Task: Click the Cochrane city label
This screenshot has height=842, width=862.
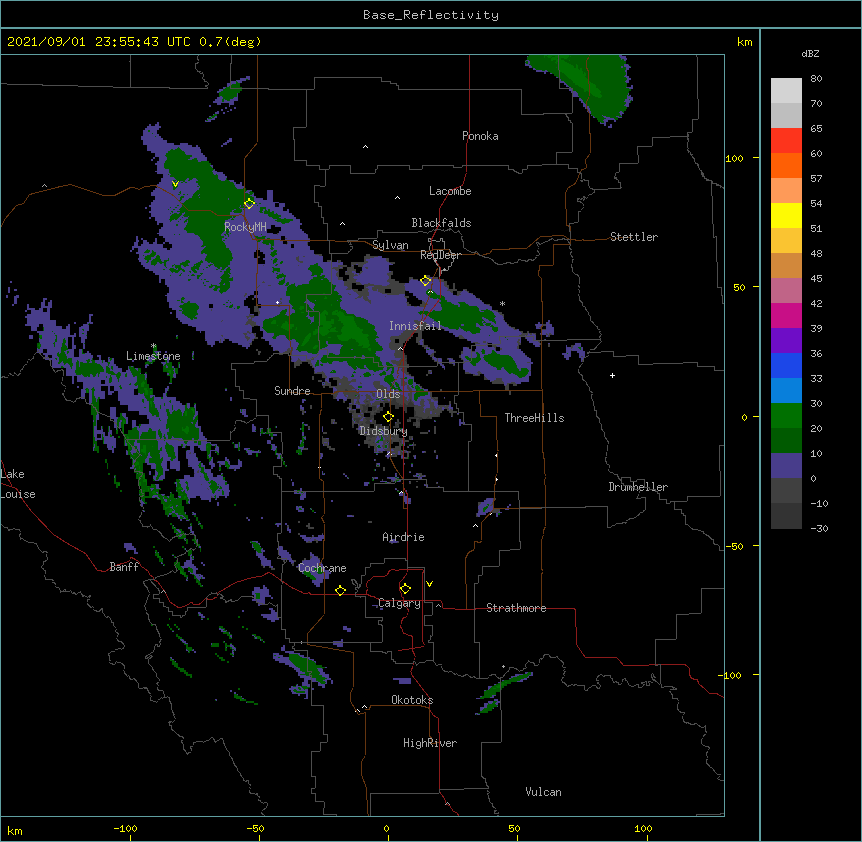Action: point(322,568)
